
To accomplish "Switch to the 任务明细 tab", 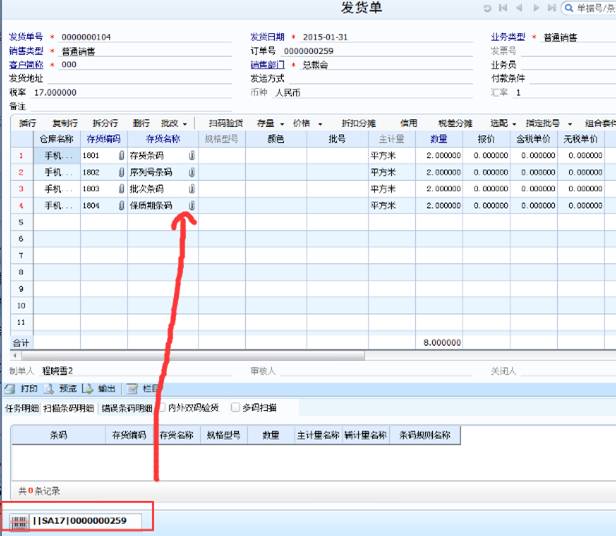I will point(20,408).
